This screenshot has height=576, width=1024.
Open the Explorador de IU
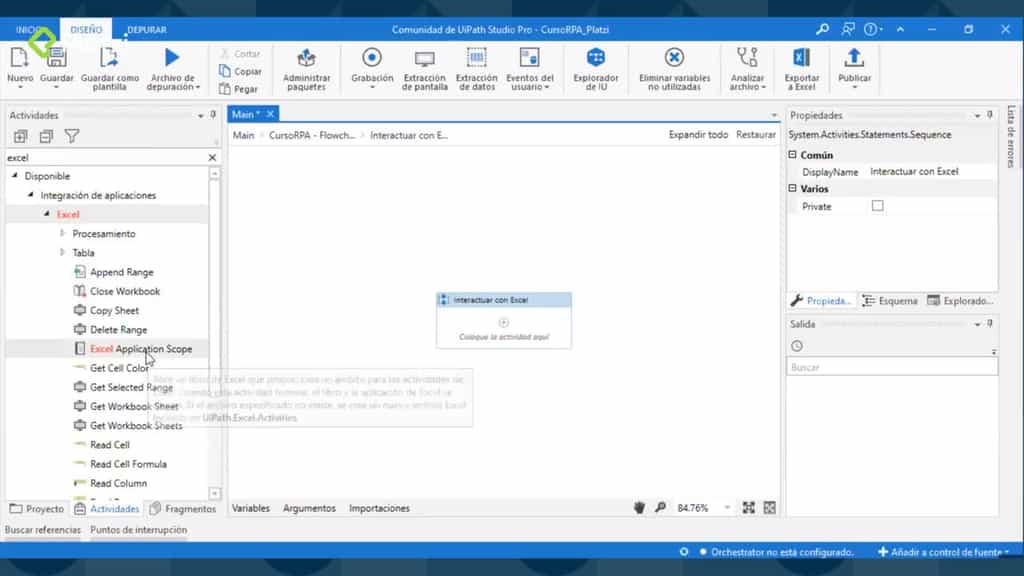point(596,69)
